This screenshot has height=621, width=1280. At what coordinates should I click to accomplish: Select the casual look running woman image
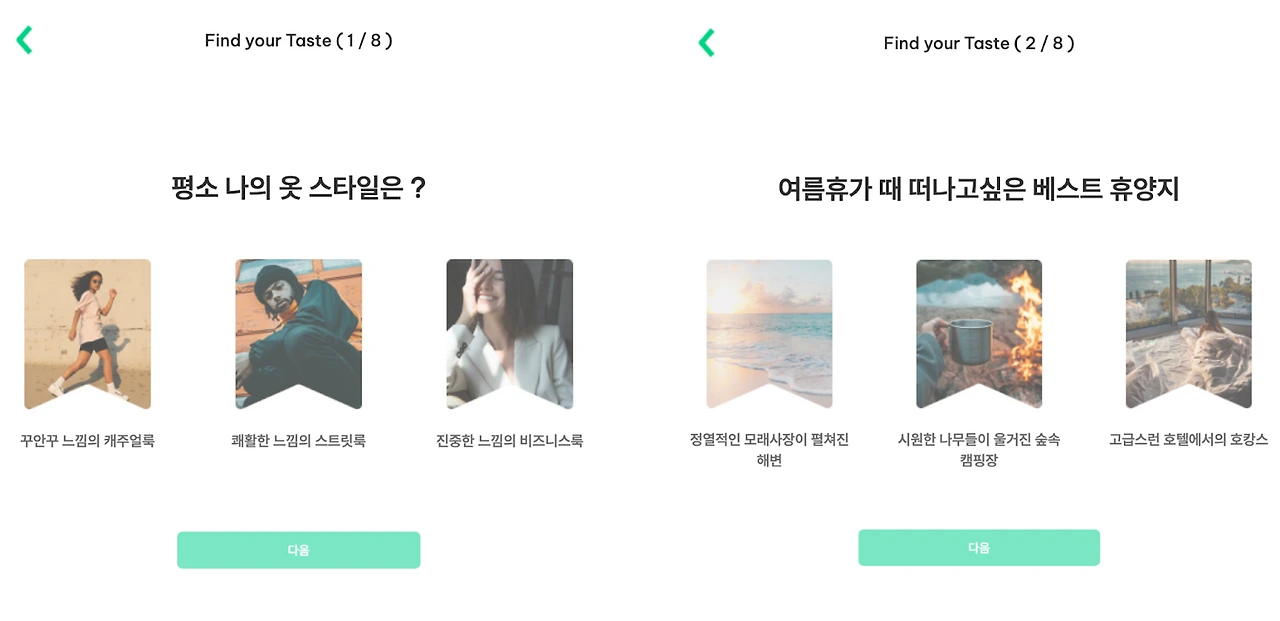(88, 334)
